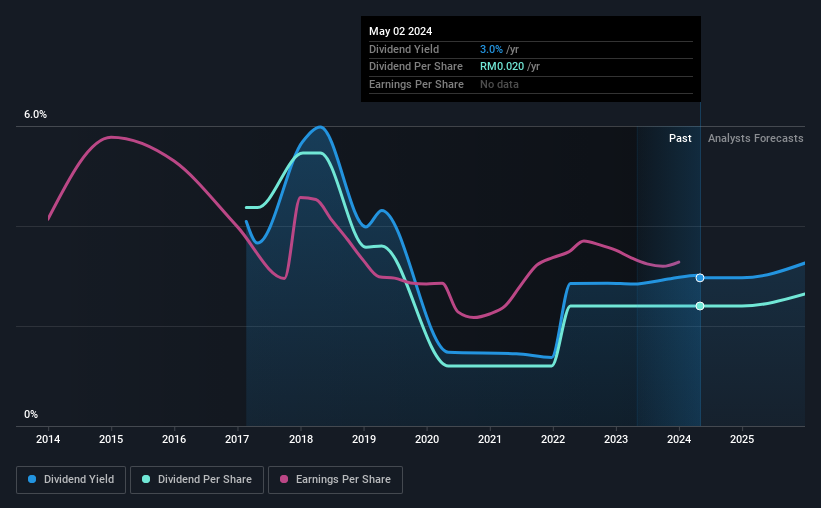The height and width of the screenshot is (508, 821).
Task: Click the 2017 x-axis year label
Action: click(x=237, y=439)
